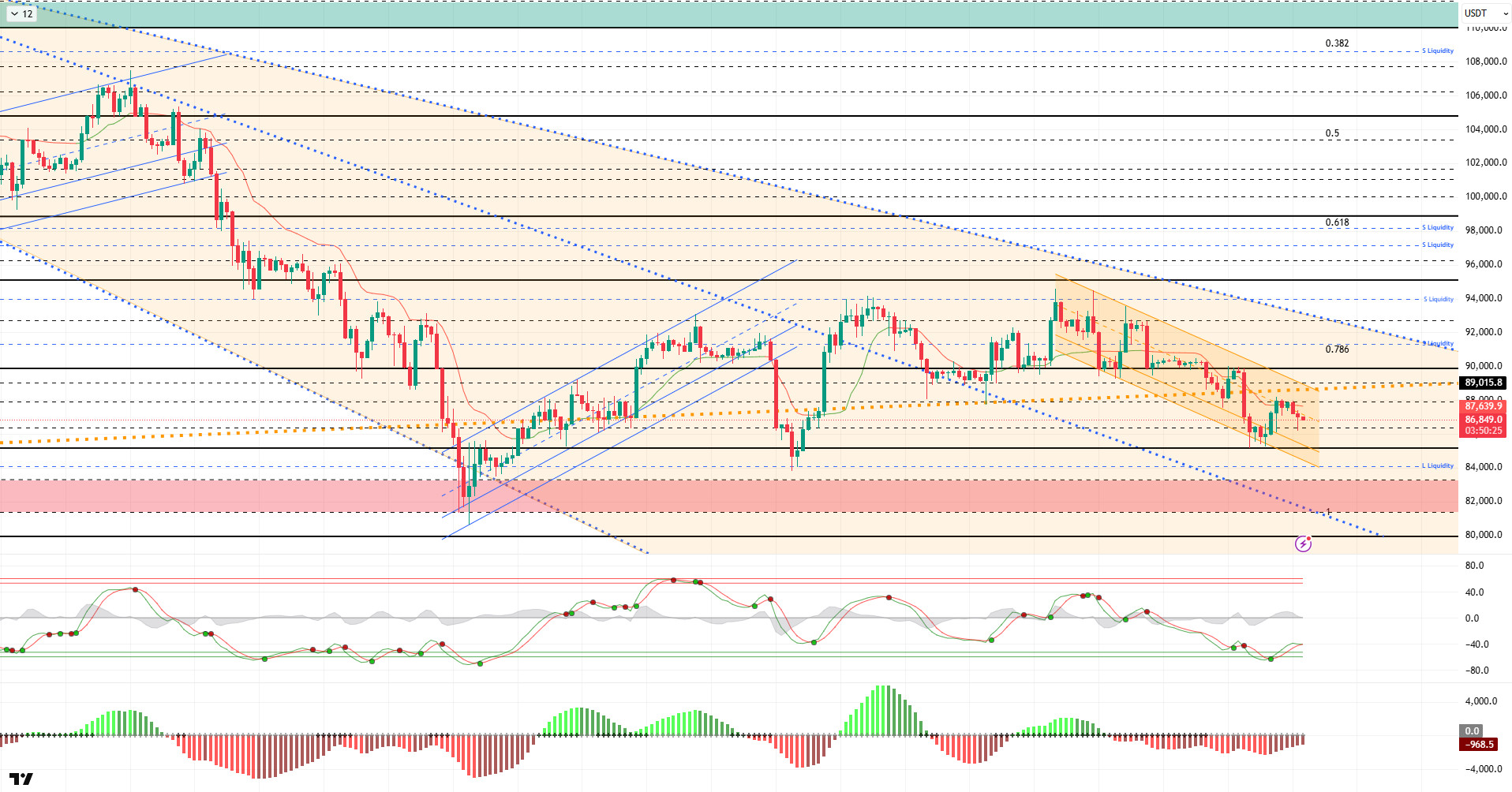Select the black 89,015.8 price label
Screen dimensions: 1512x792
pos(1483,383)
